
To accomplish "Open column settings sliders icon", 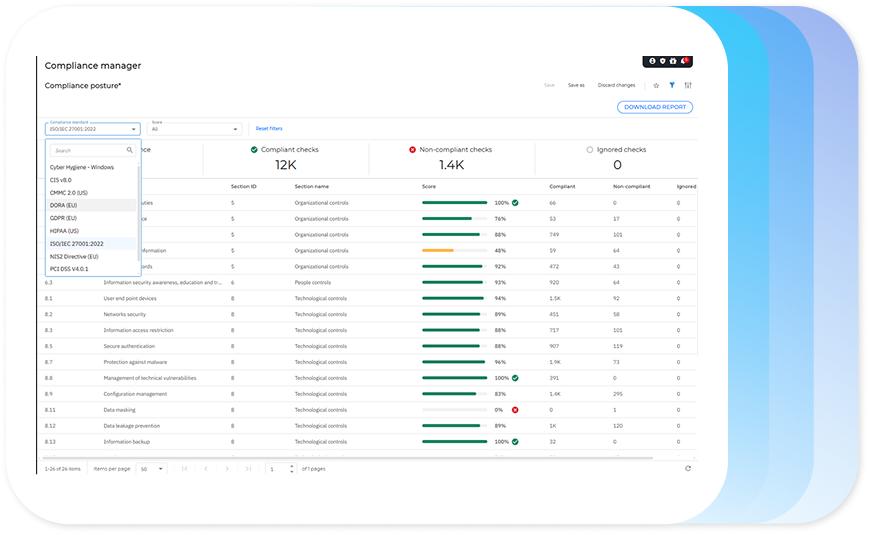I will tap(688, 86).
